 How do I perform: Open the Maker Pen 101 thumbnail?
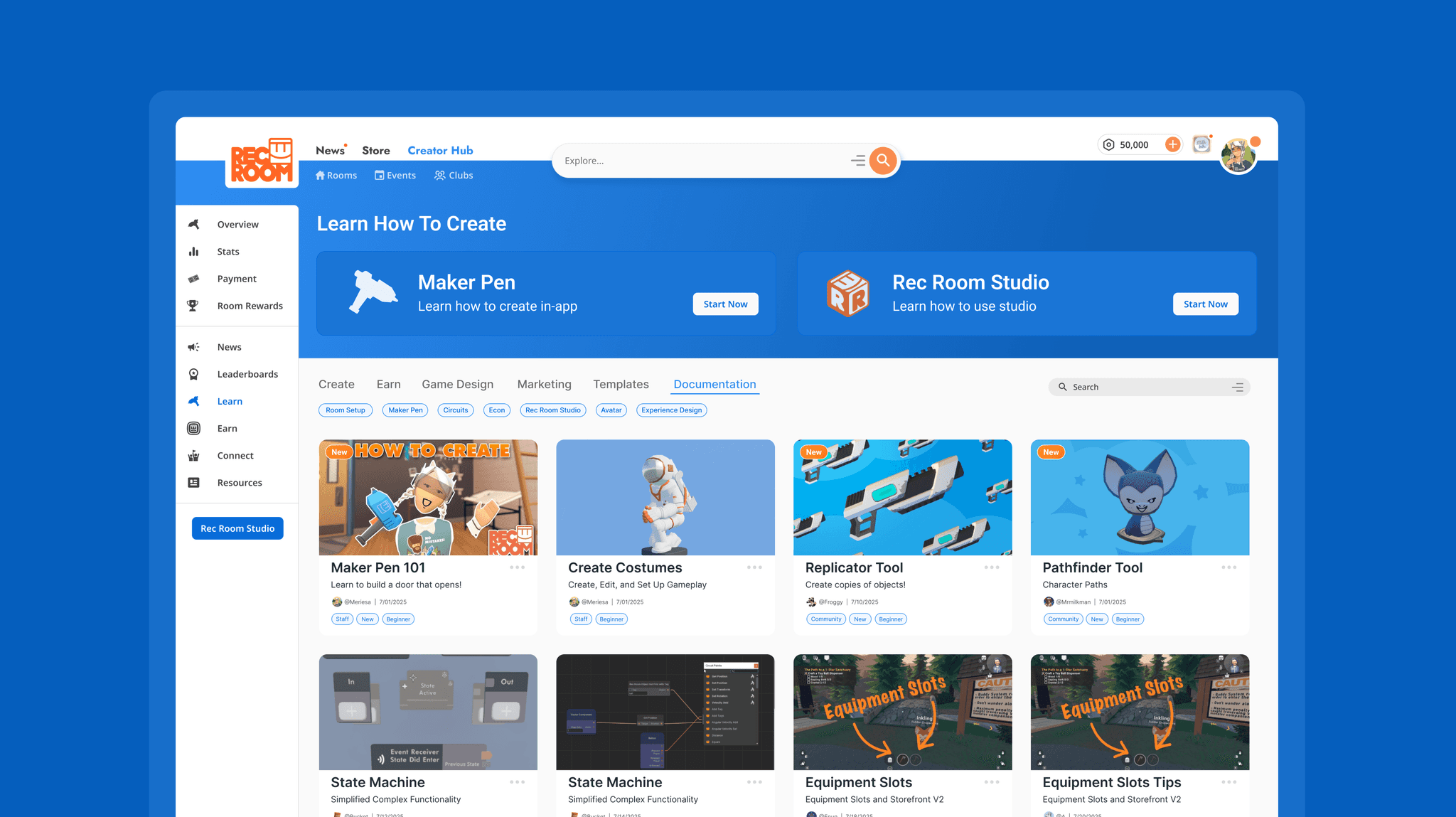tap(428, 497)
